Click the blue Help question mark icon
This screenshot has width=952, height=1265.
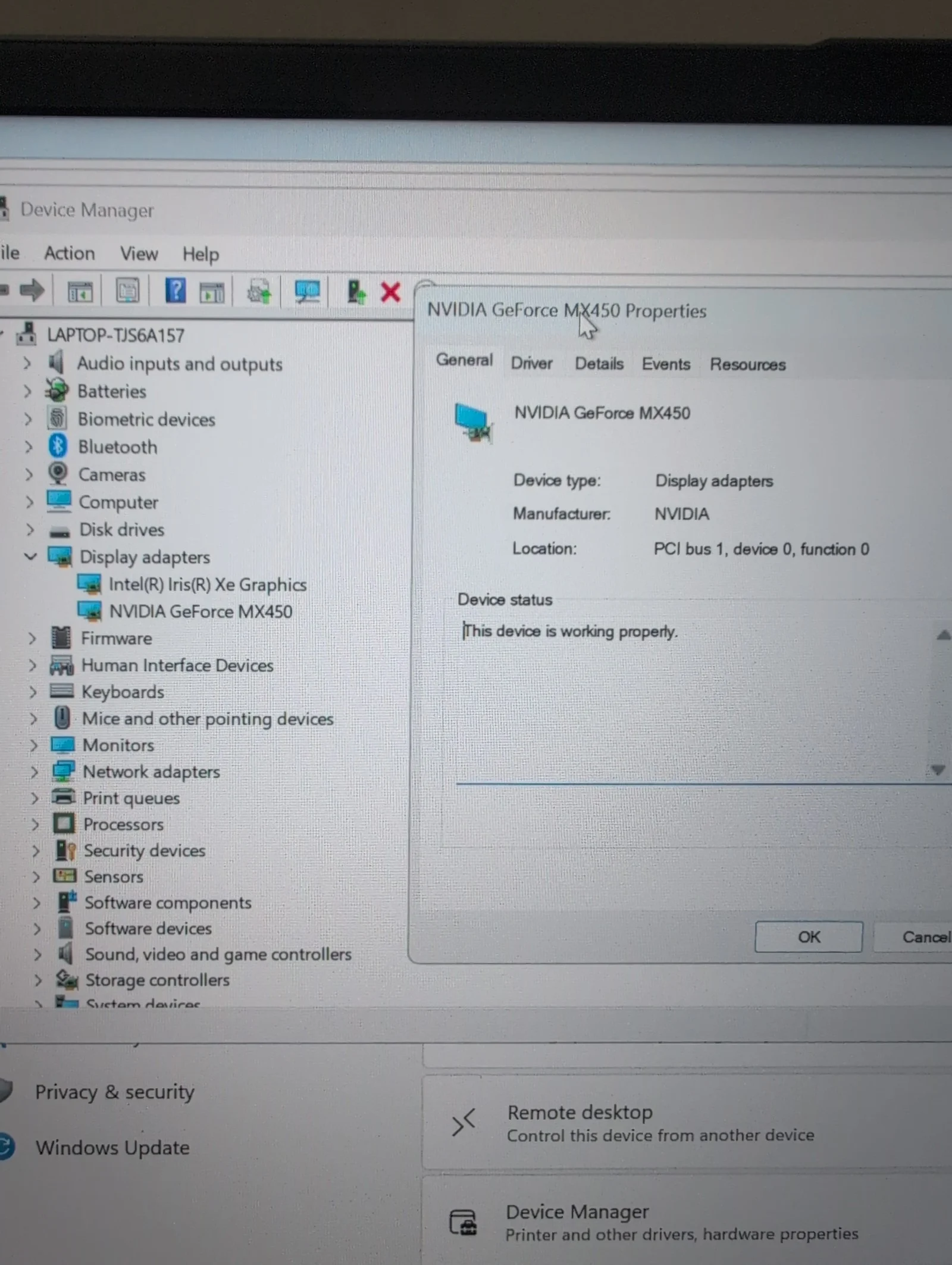pyautogui.click(x=176, y=291)
